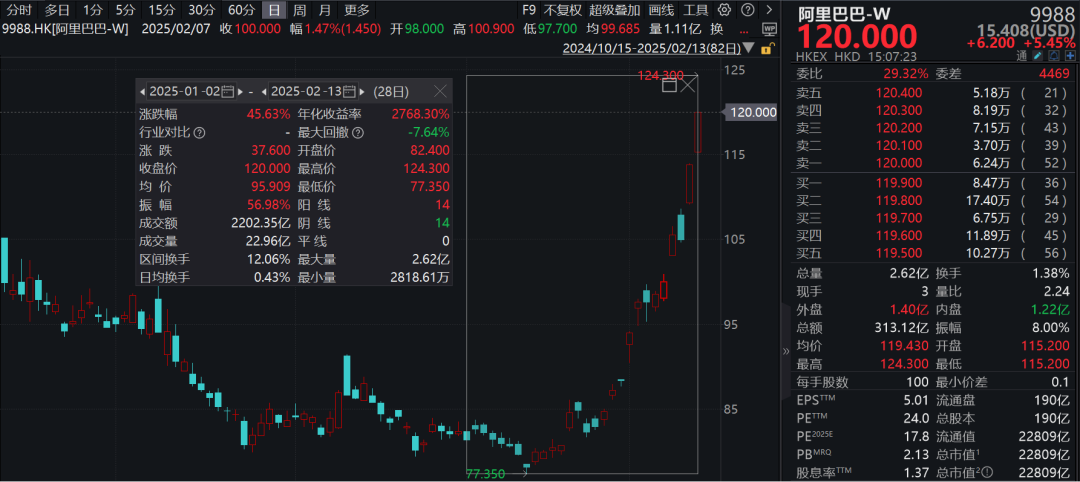Open the 超级叠加 overlay option
This screenshot has height=482, width=1080.
614,10
